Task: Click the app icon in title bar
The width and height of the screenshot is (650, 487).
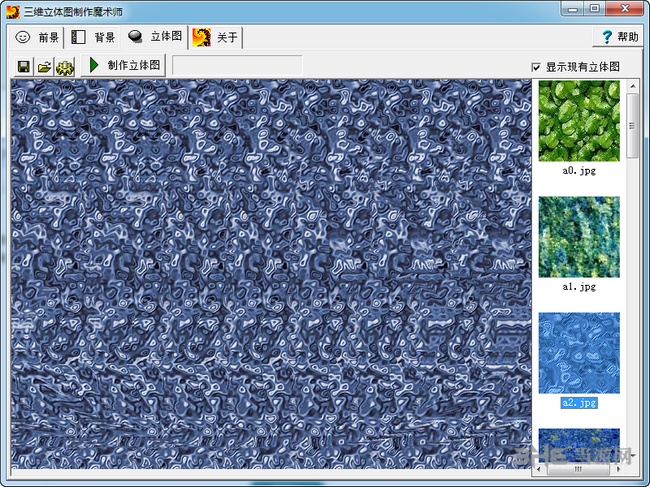Action: click(13, 11)
